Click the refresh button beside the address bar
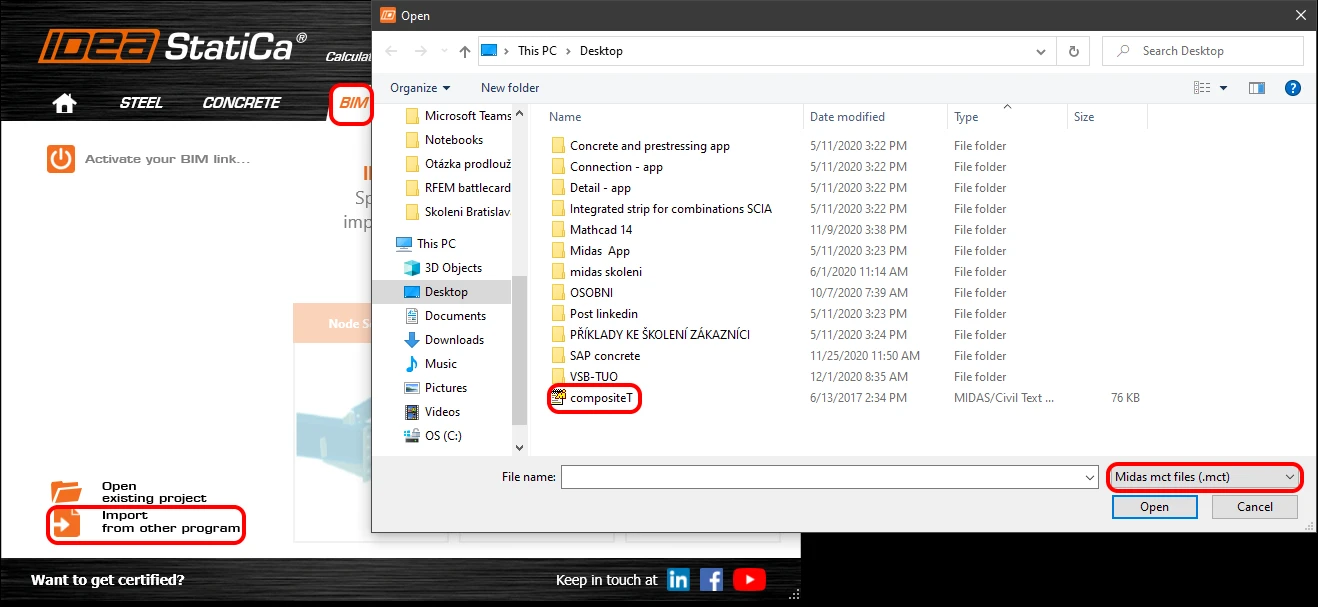Image resolution: width=1318 pixels, height=607 pixels. (1074, 51)
